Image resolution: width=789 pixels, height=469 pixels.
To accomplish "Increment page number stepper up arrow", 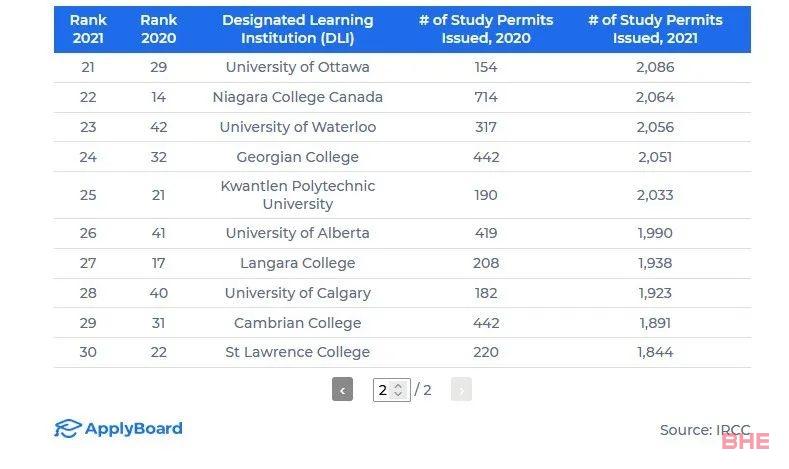I will click(x=399, y=386).
